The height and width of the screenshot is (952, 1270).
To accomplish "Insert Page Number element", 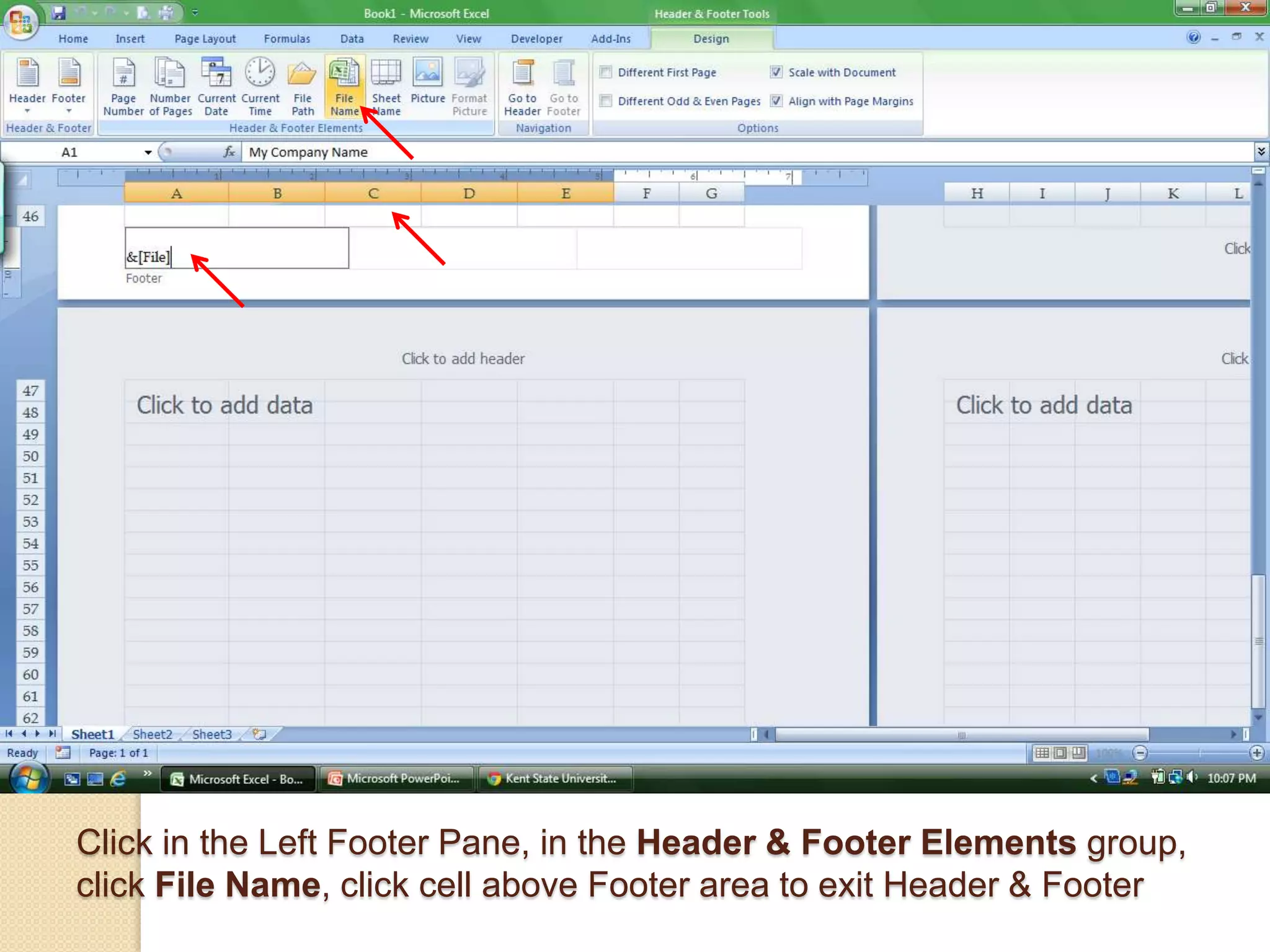I will pos(123,87).
